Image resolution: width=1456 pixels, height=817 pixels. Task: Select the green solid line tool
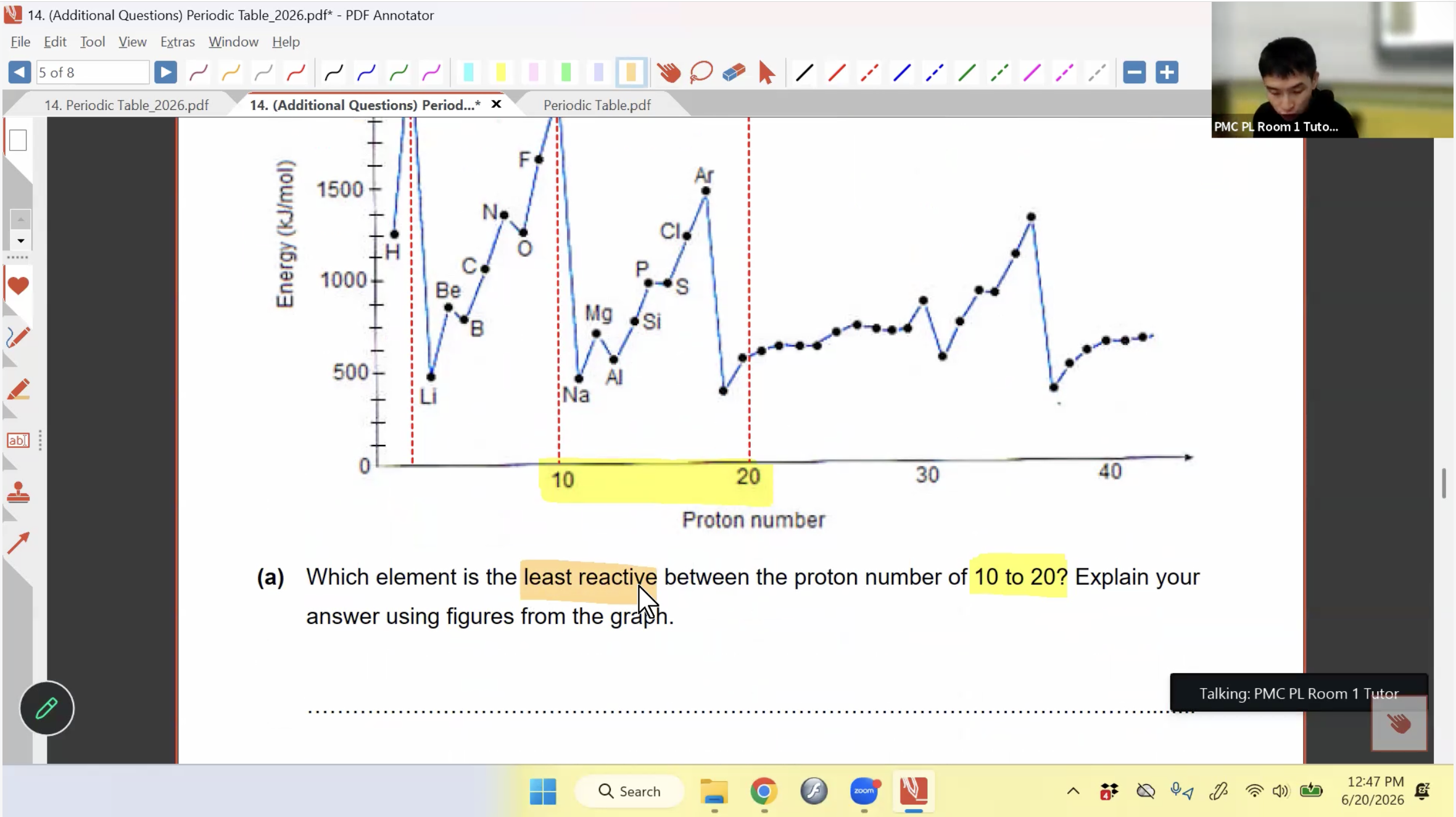click(967, 73)
